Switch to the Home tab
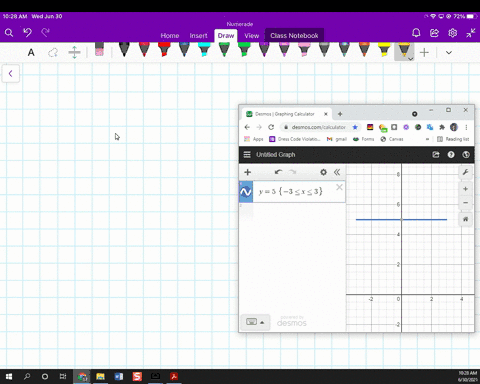This screenshot has height=384, width=480. 170,36
